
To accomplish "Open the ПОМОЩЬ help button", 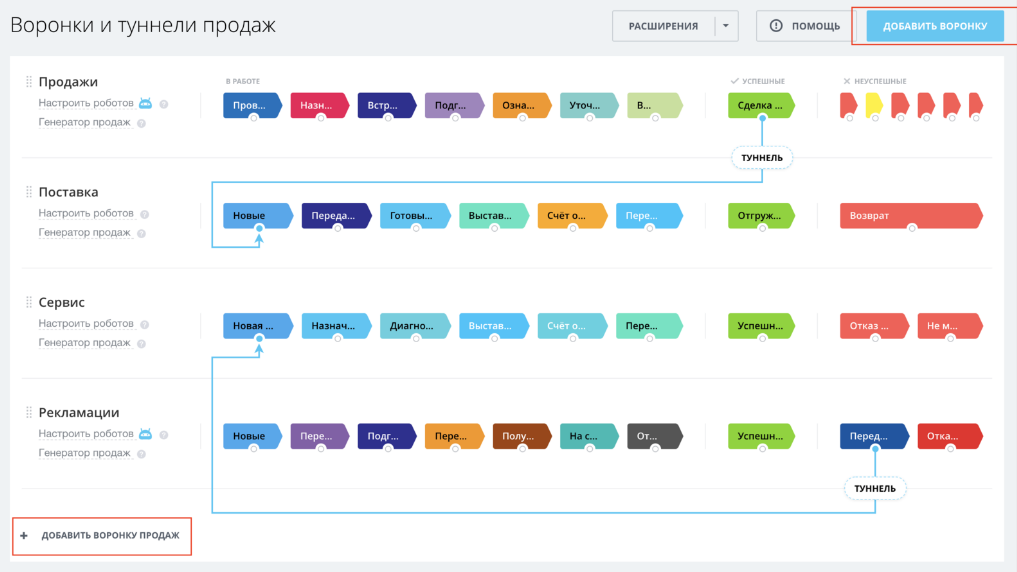I will pyautogui.click(x=805, y=26).
